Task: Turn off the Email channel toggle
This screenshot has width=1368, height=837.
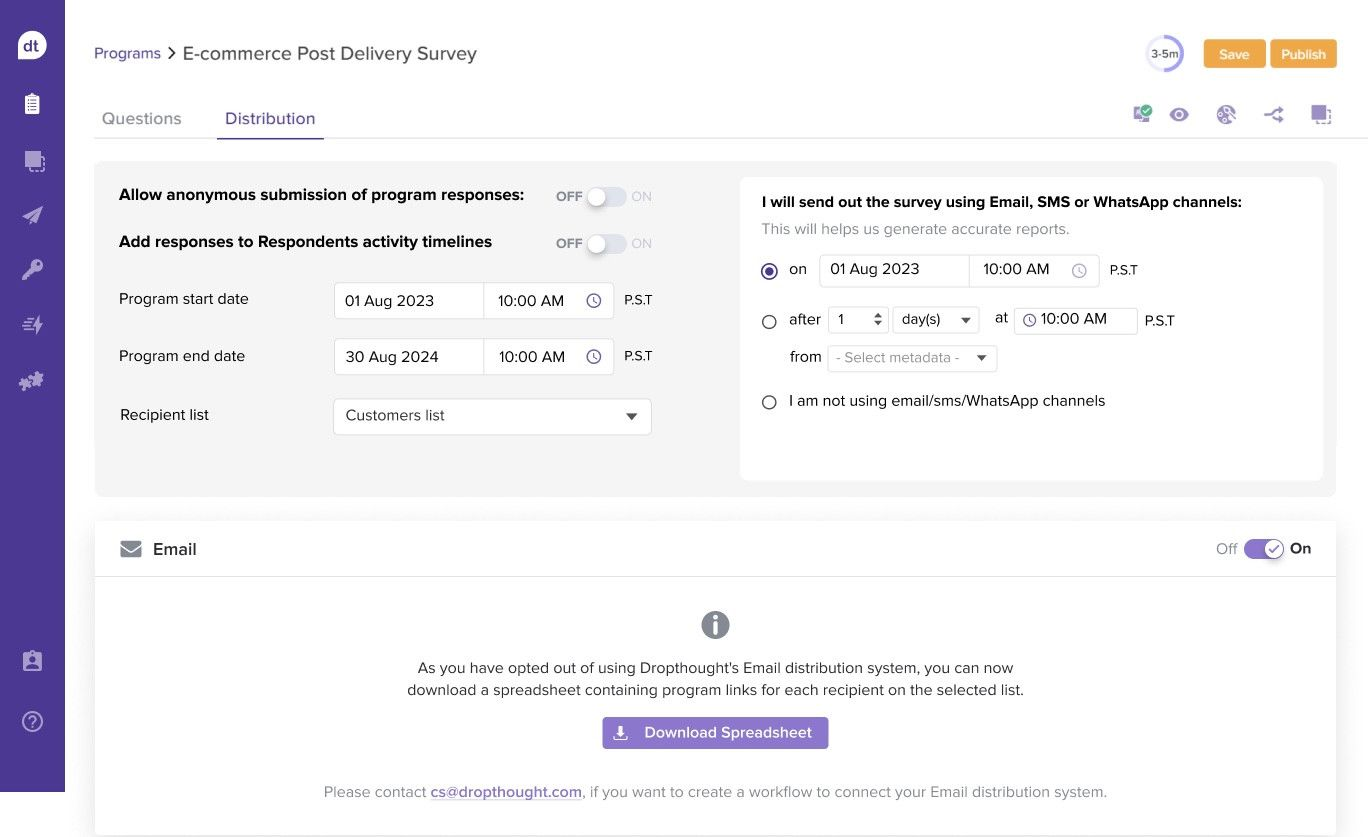Action: pyautogui.click(x=1263, y=549)
